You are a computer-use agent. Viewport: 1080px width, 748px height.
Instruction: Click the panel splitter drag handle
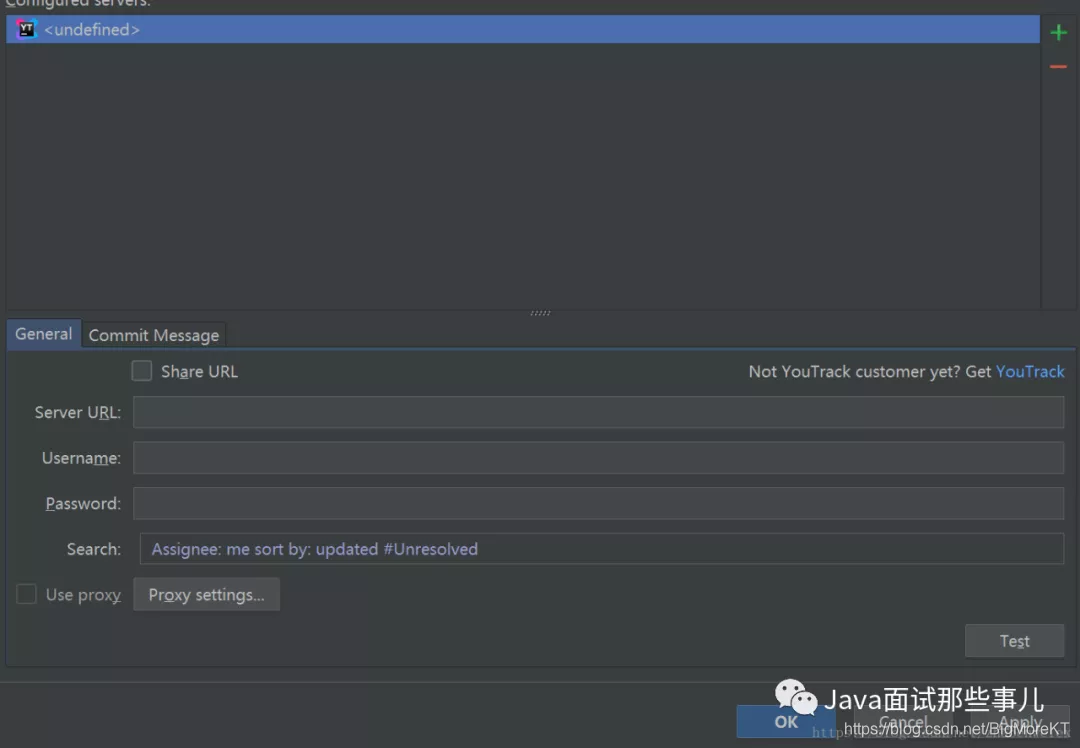click(x=540, y=313)
